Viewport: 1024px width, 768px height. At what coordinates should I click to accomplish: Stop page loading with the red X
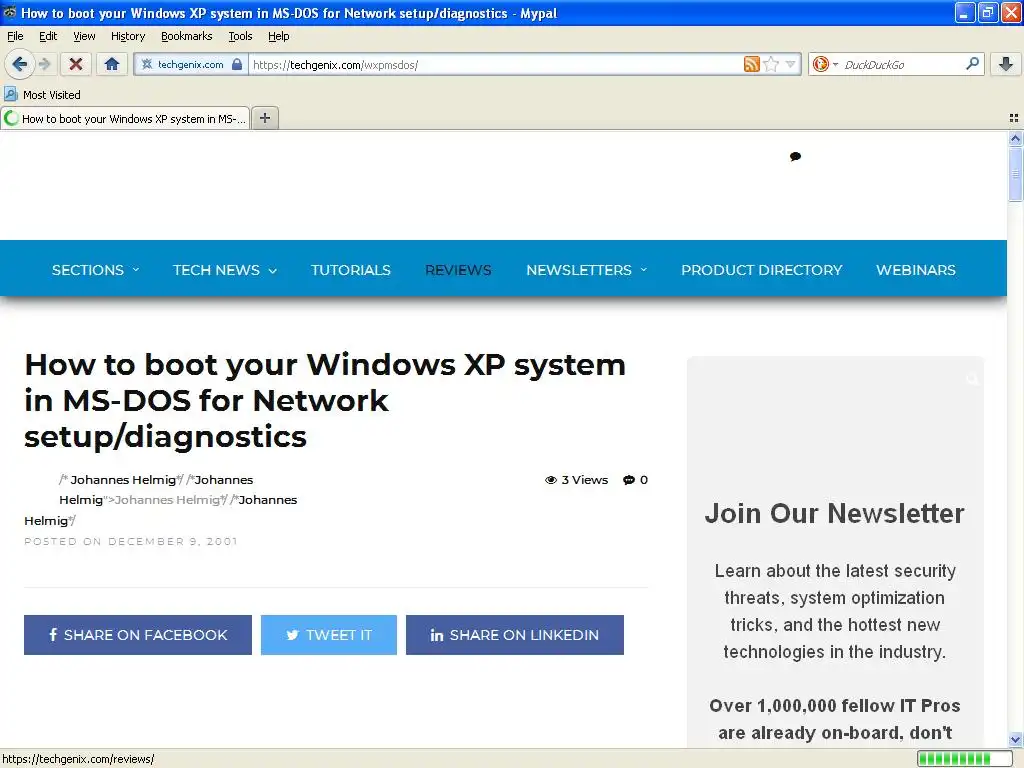coord(76,64)
